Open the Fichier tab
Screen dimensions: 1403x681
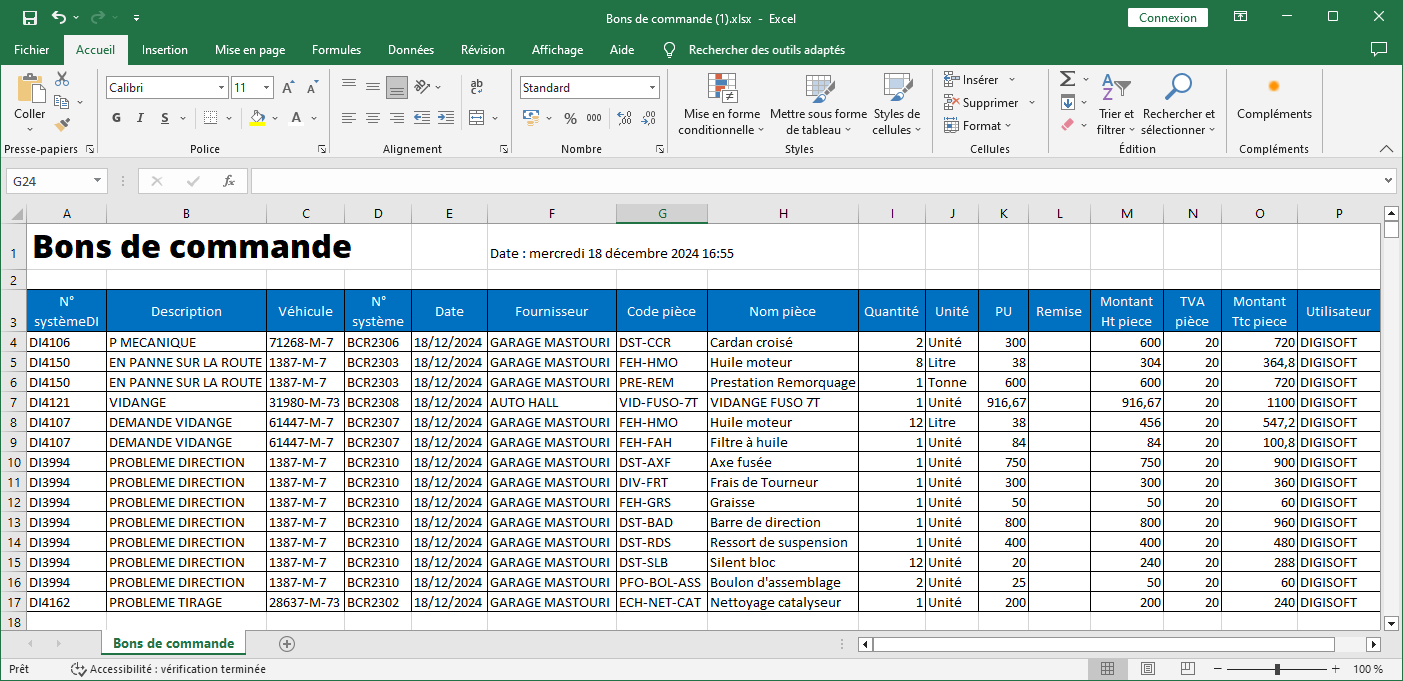[32, 50]
